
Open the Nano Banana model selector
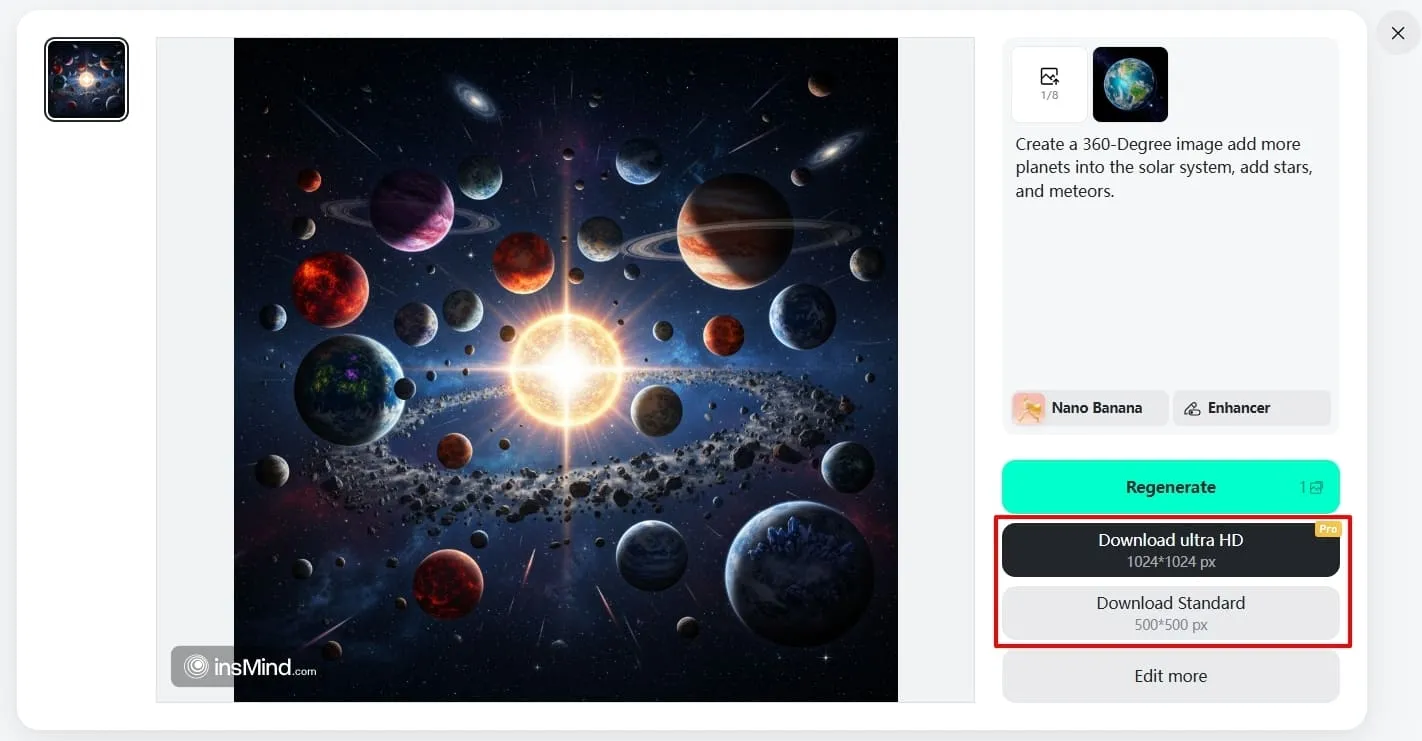click(1089, 408)
